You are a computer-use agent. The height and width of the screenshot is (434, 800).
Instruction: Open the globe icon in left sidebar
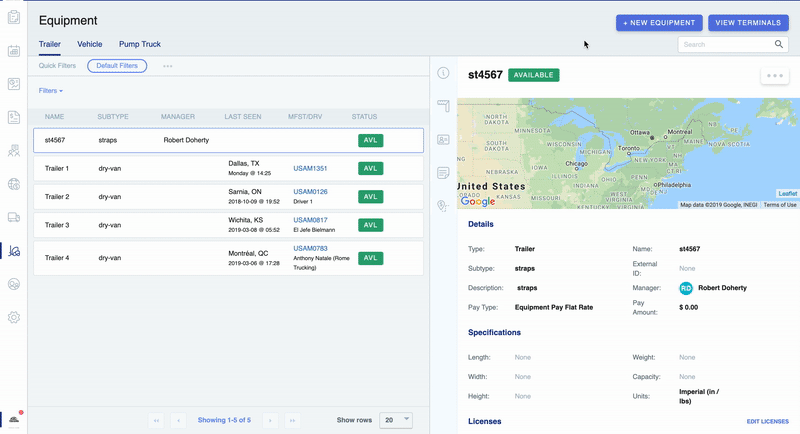click(14, 184)
